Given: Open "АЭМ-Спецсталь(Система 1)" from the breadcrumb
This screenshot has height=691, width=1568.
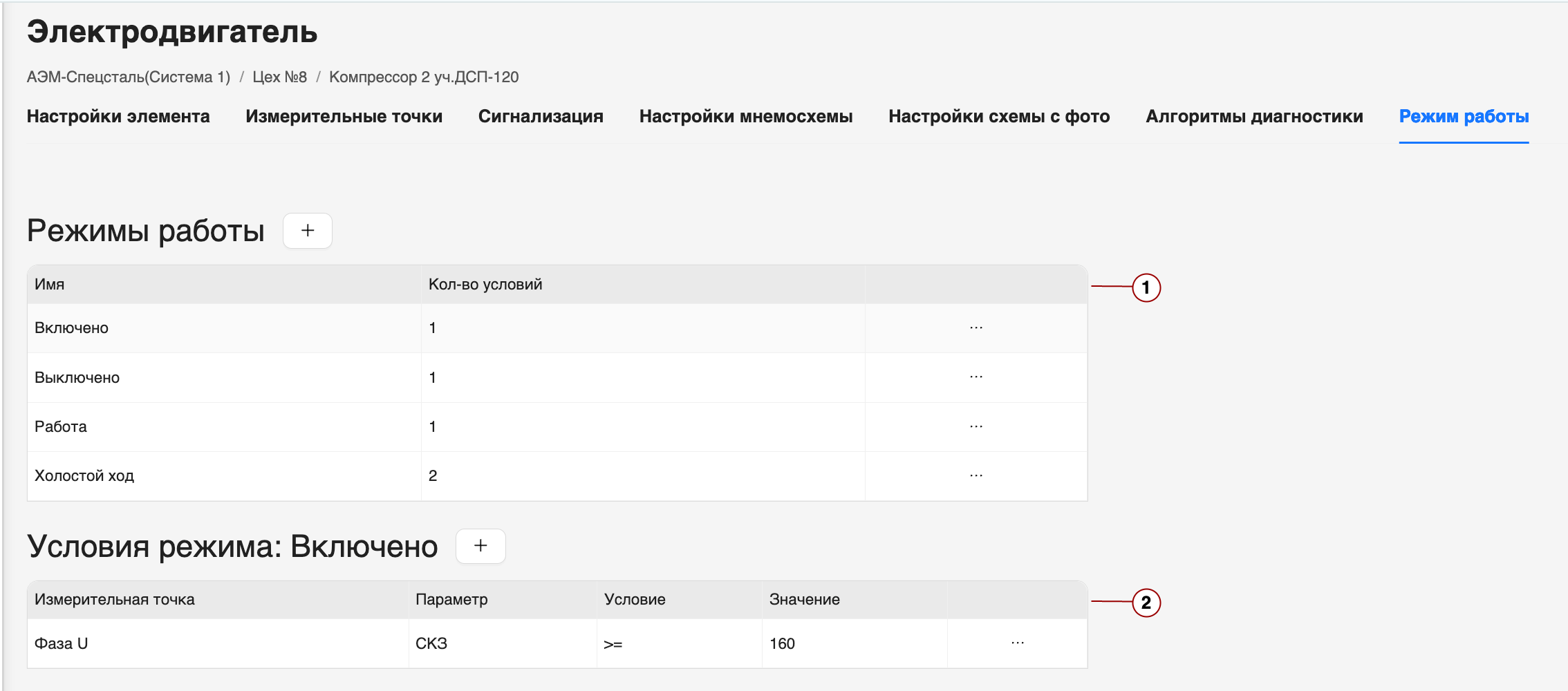Looking at the screenshot, I should point(128,77).
